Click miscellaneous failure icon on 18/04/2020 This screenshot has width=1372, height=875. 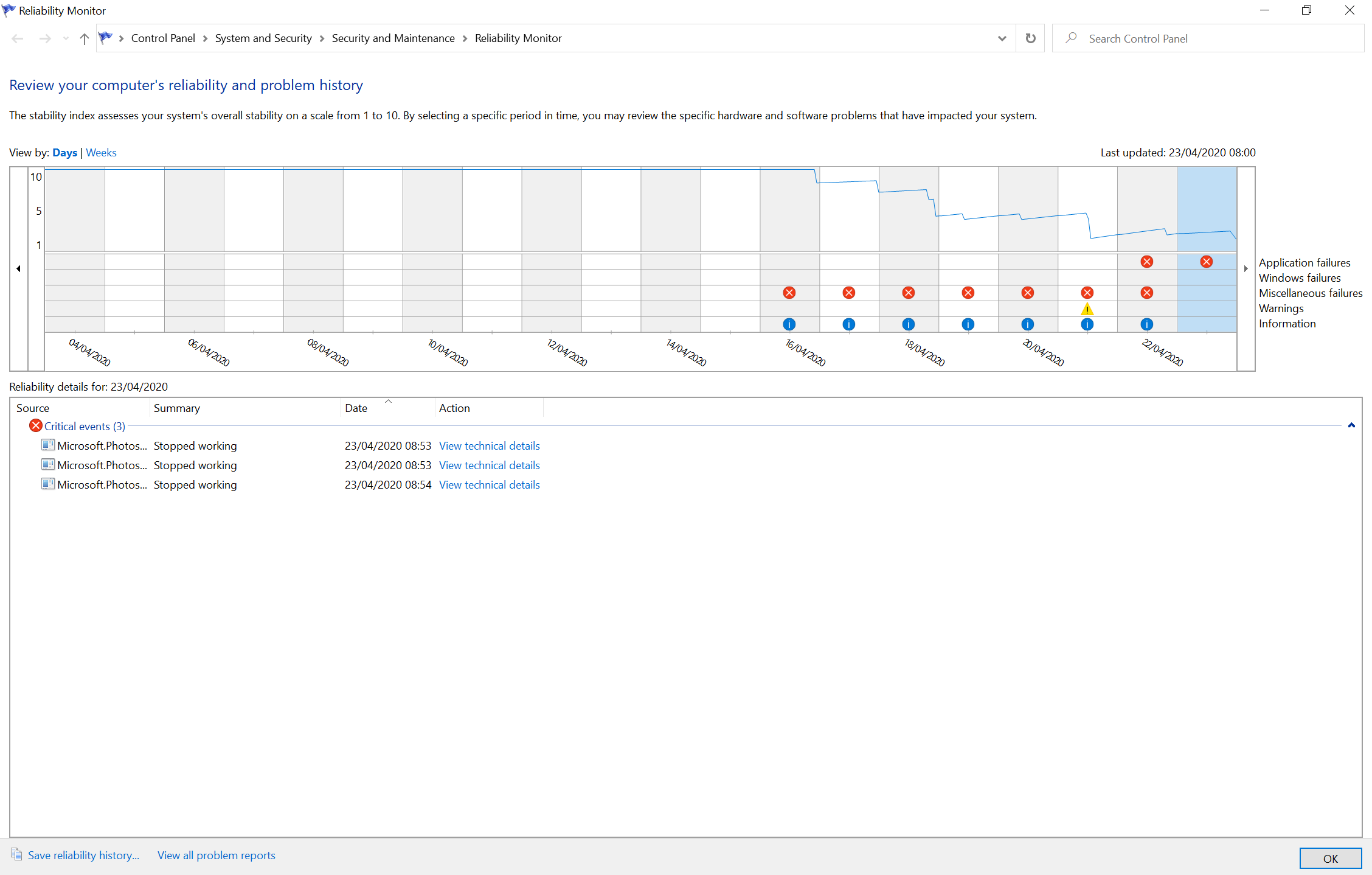point(908,293)
